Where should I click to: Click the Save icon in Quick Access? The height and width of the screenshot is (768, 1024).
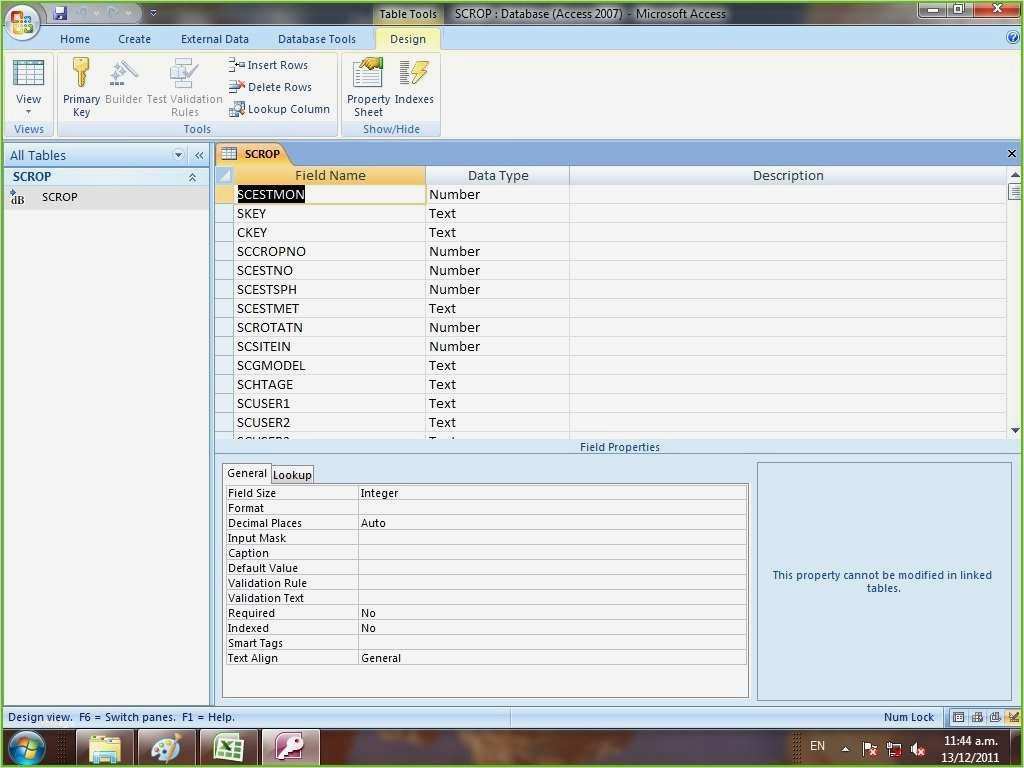pyautogui.click(x=60, y=14)
